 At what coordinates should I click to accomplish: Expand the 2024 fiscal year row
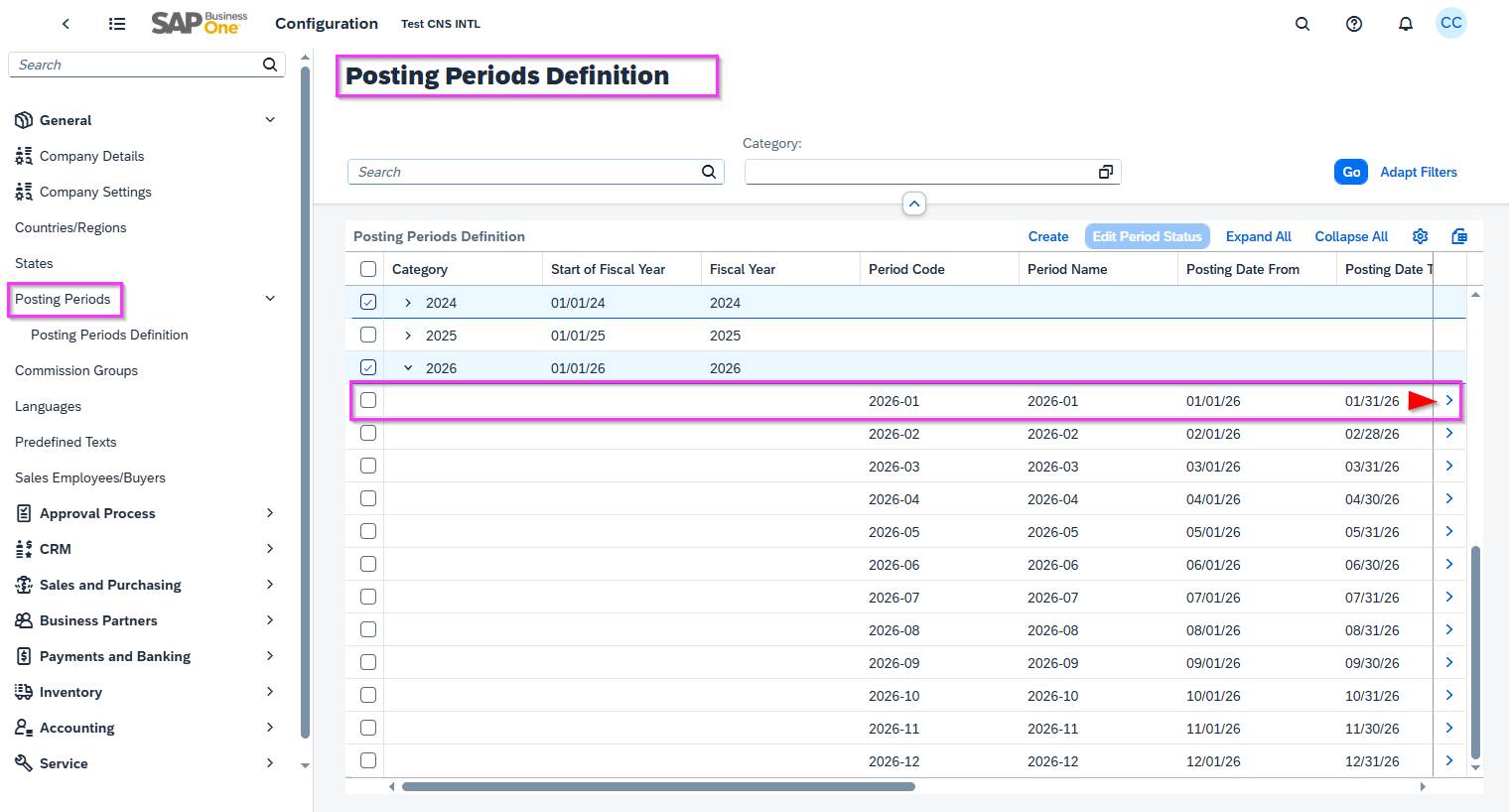click(x=407, y=302)
